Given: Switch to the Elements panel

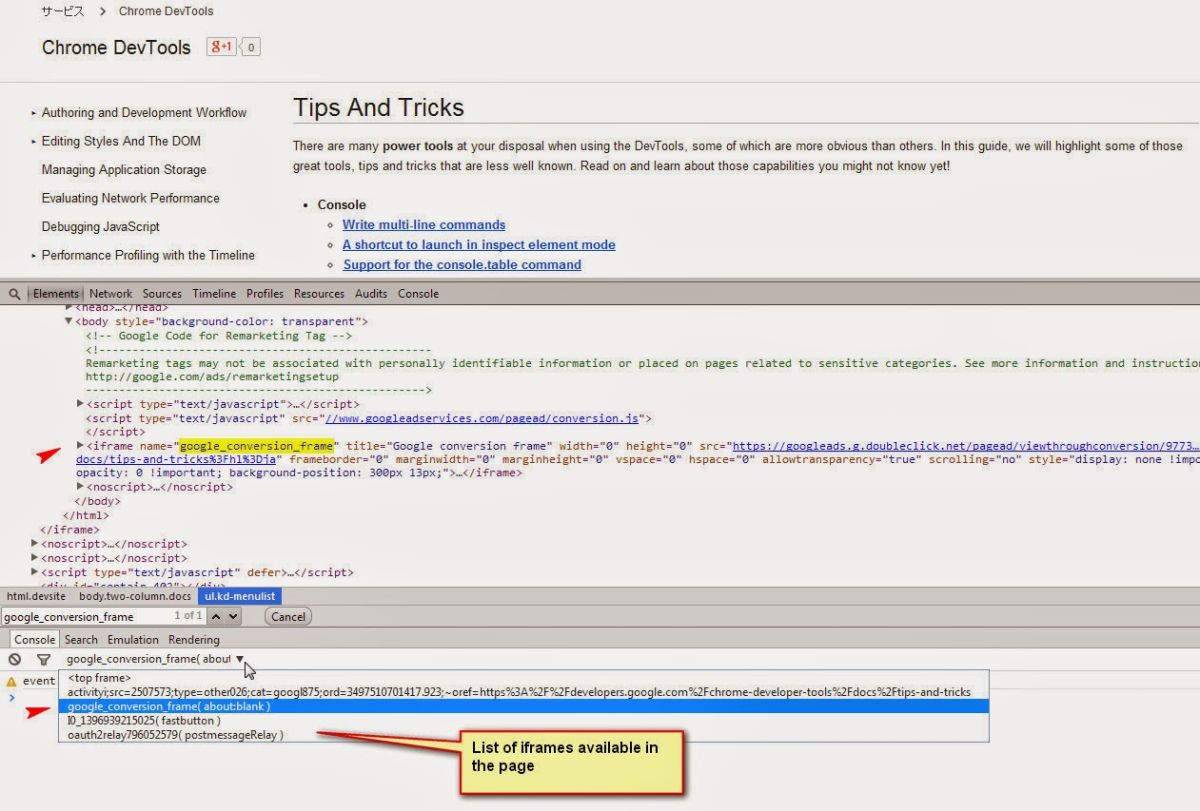Looking at the screenshot, I should (56, 294).
